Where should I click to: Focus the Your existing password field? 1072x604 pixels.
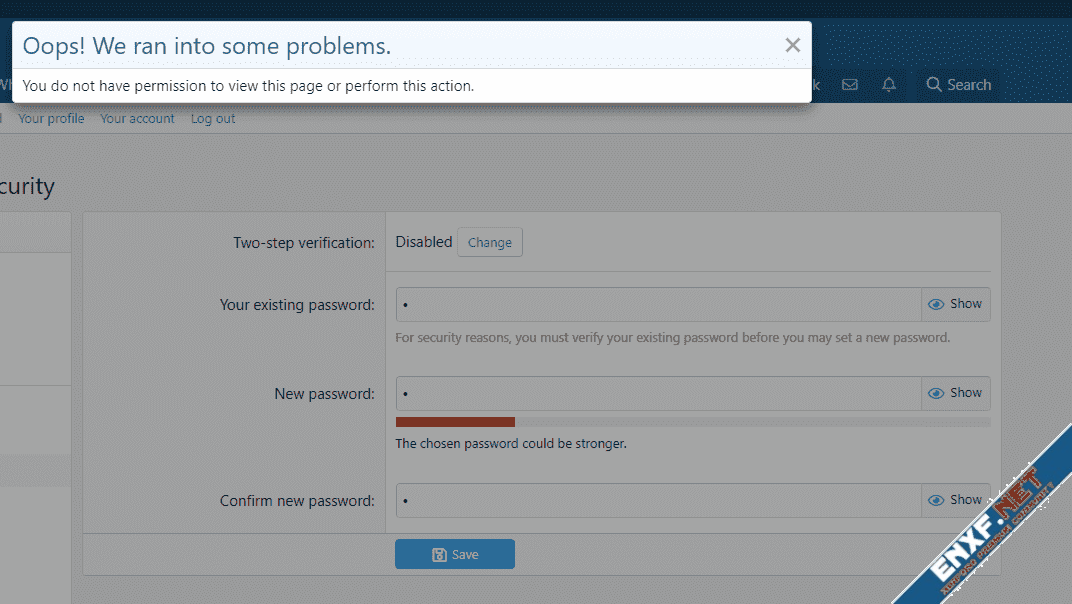658,304
